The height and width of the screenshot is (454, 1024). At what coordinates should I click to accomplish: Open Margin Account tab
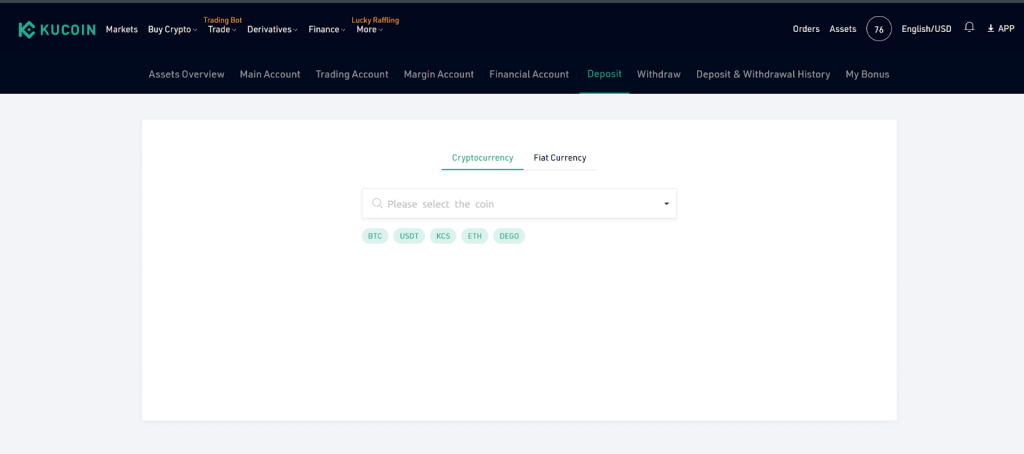pyautogui.click(x=439, y=74)
